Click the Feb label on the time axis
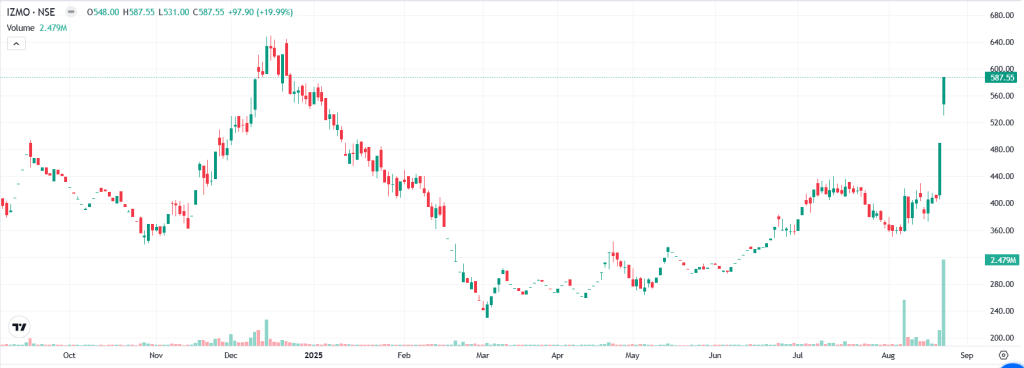 point(404,356)
